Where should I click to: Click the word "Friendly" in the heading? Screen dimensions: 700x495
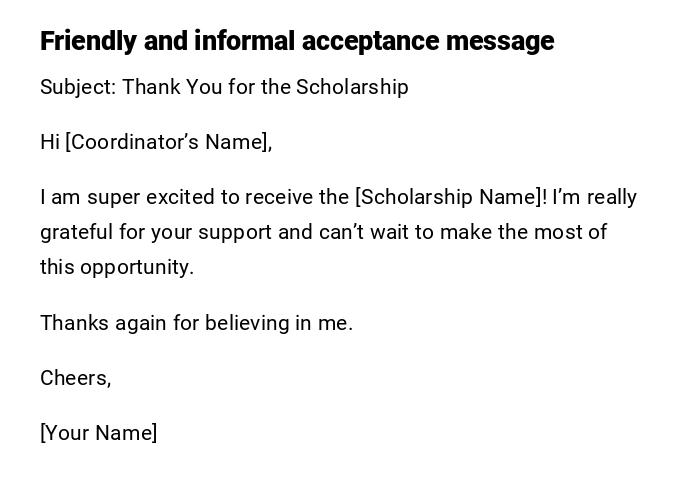point(87,41)
